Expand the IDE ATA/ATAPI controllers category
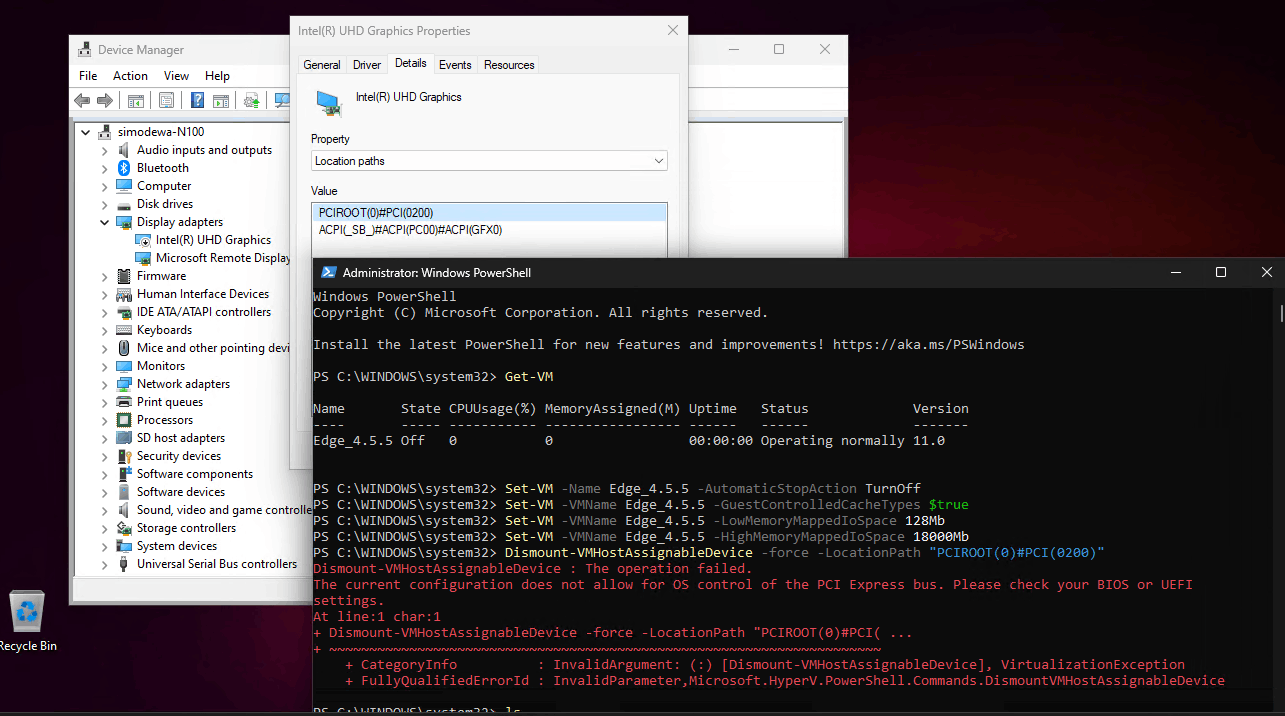Viewport: 1285px width, 716px height. [105, 312]
